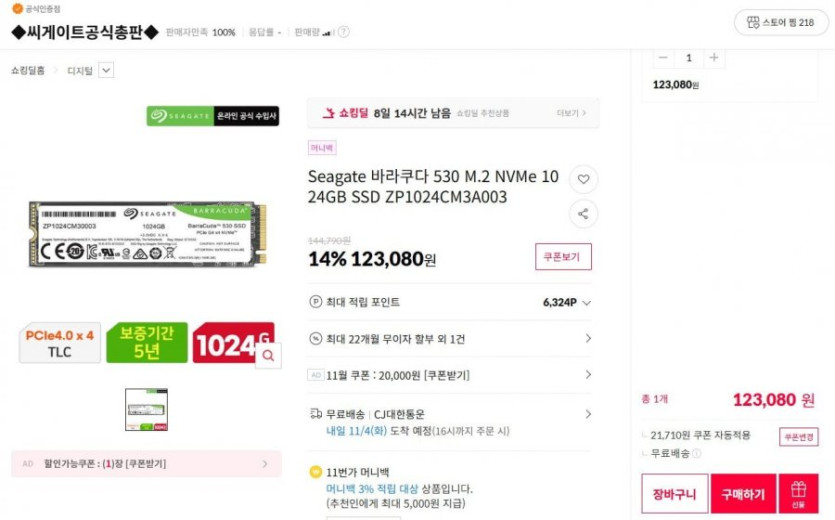The width and height of the screenshot is (835, 520).
Task: Click the help question mark near 판매량
Action: coord(344,32)
